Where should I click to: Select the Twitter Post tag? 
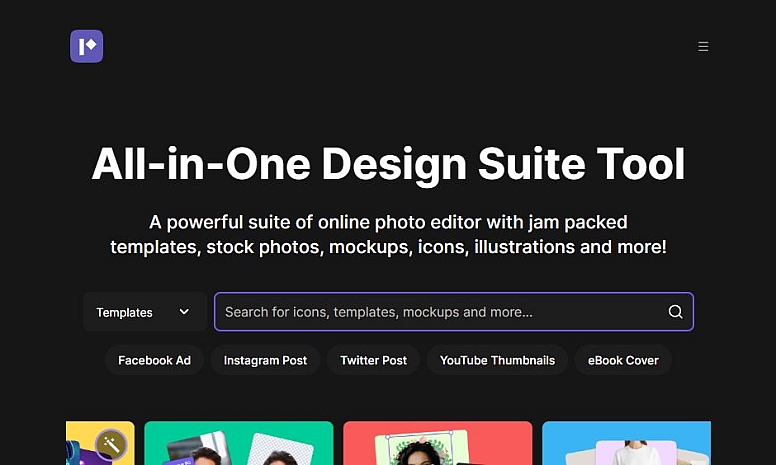click(x=374, y=360)
